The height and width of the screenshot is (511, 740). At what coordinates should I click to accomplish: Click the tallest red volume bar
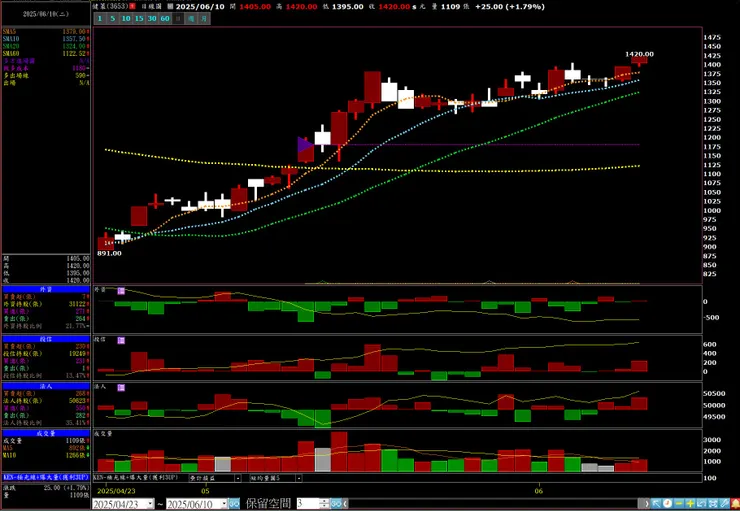coord(339,452)
